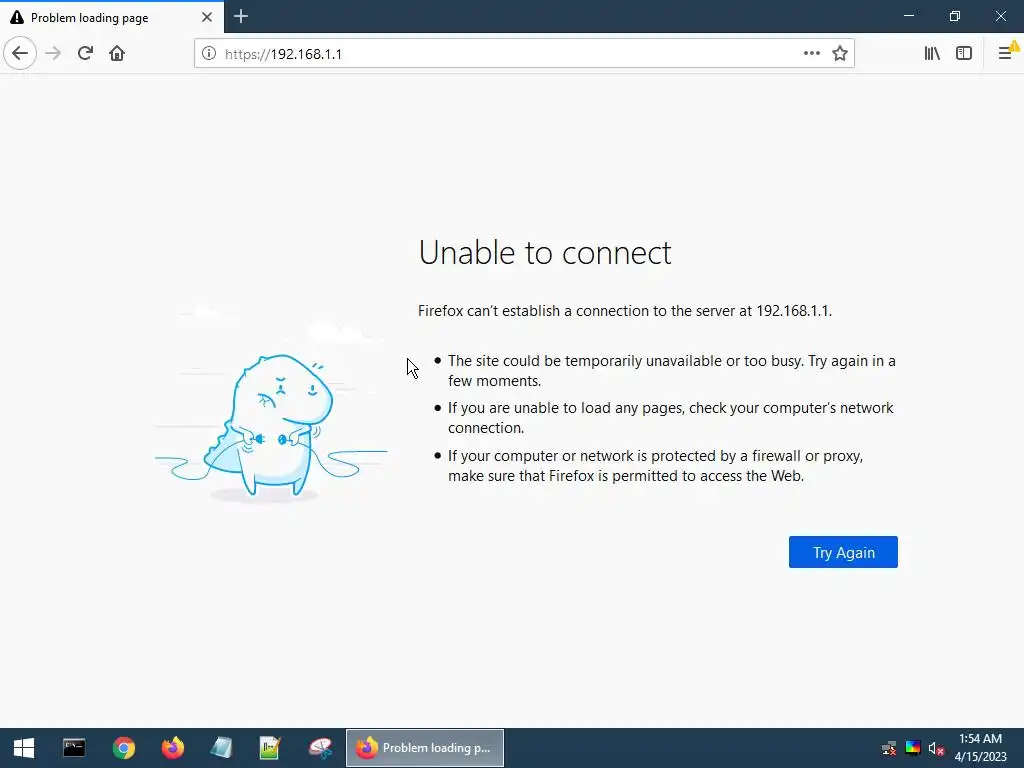Minimize the Firefox window
The height and width of the screenshot is (768, 1024).
(908, 16)
